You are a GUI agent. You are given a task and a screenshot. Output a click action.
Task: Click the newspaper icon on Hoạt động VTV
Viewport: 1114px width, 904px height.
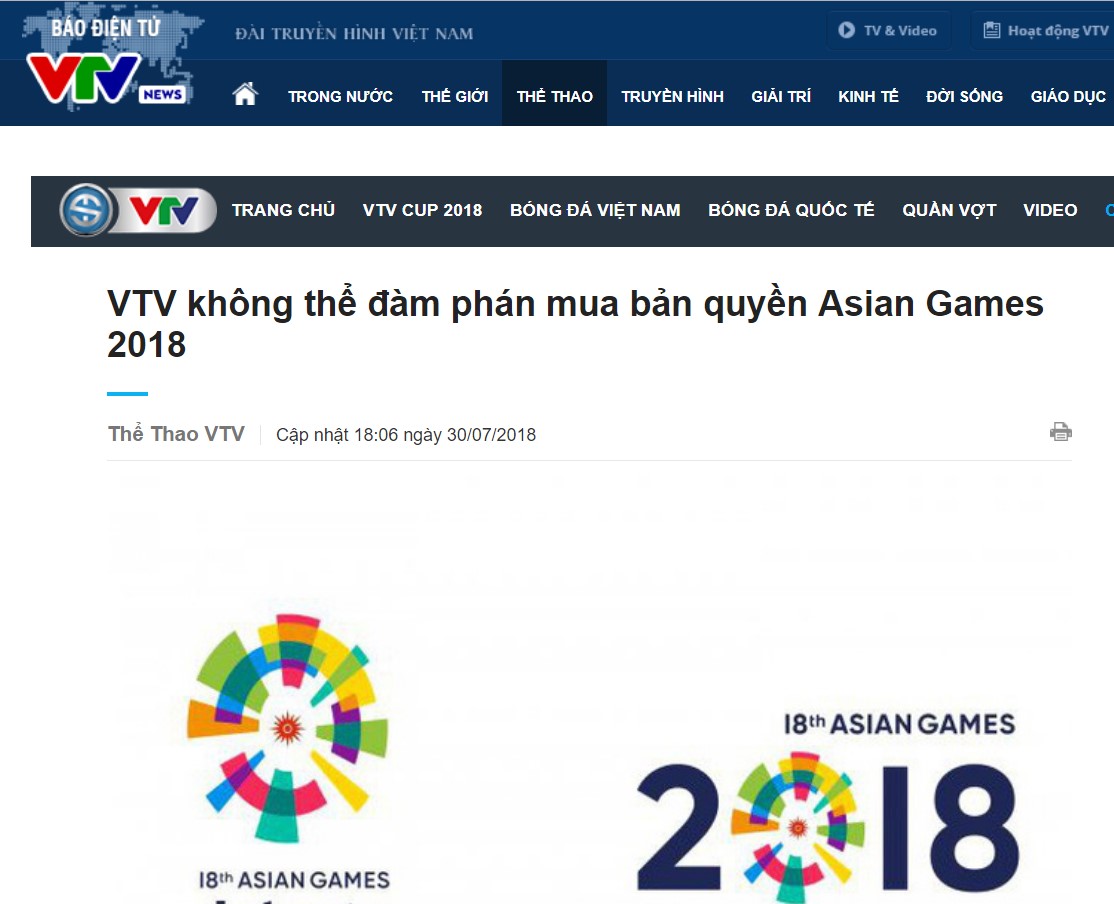992,30
